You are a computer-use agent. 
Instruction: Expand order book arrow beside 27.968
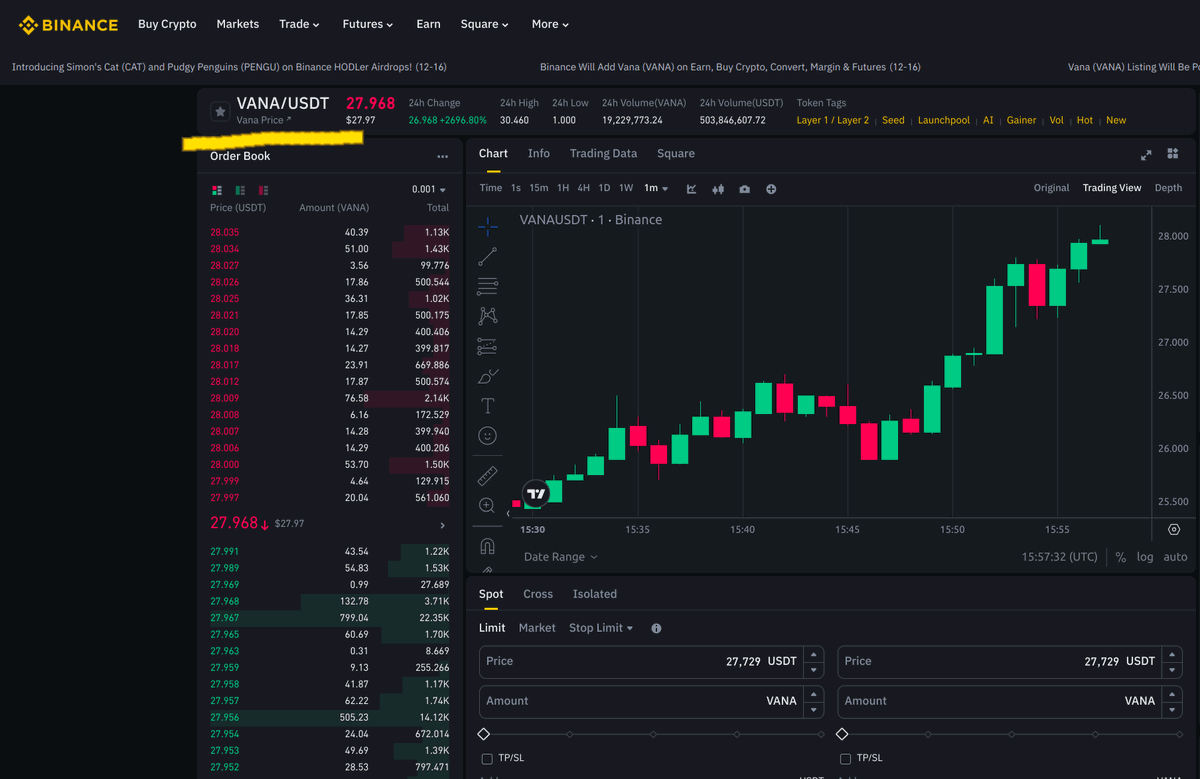[443, 525]
